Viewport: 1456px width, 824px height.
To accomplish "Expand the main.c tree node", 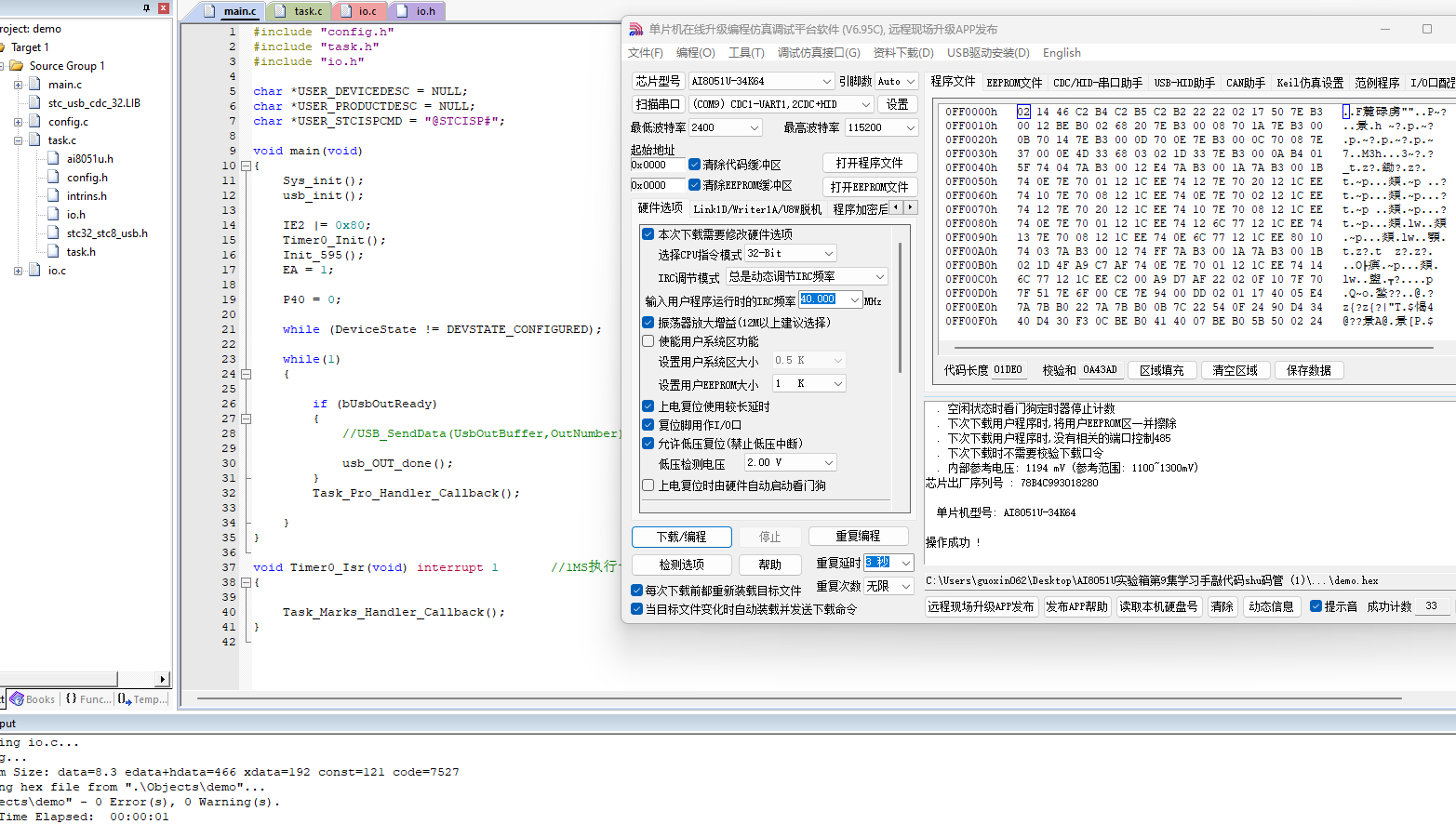I will pos(18,85).
